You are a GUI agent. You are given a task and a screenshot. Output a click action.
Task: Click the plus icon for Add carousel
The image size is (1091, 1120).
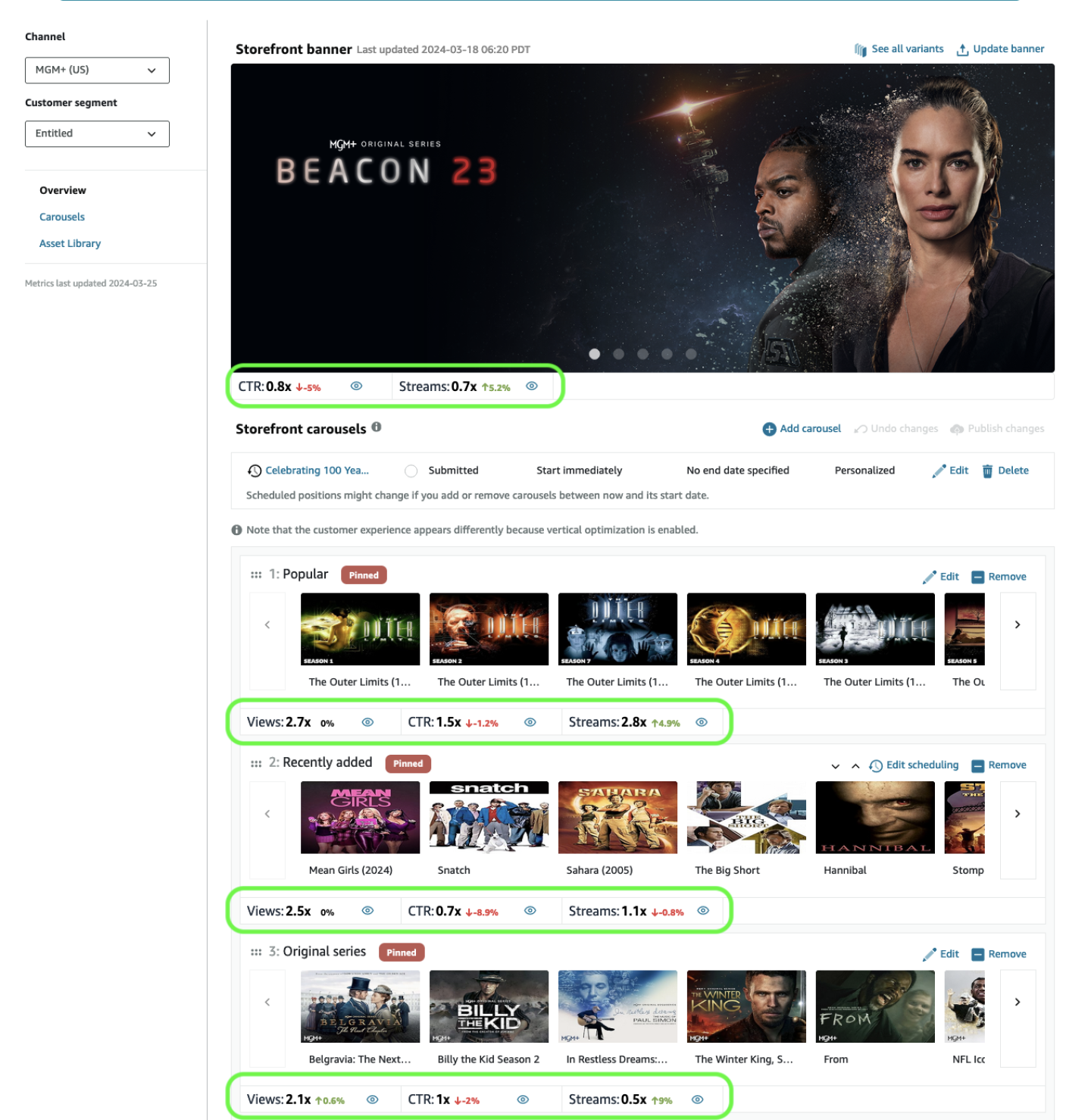coord(769,429)
